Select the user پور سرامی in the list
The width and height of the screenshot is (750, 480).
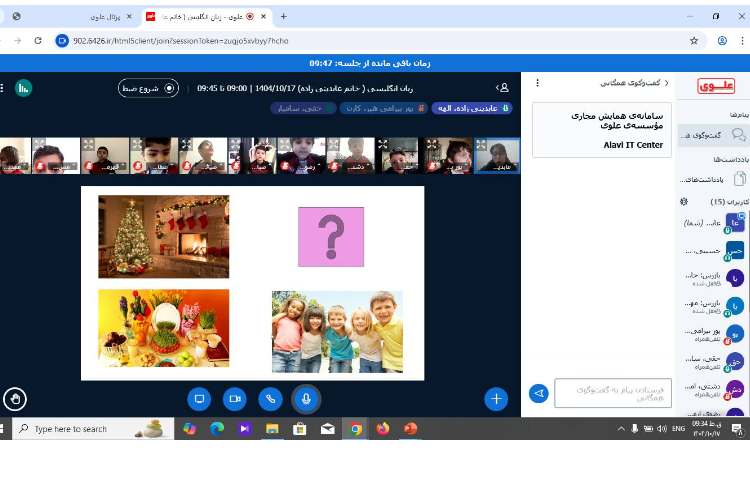click(713, 334)
